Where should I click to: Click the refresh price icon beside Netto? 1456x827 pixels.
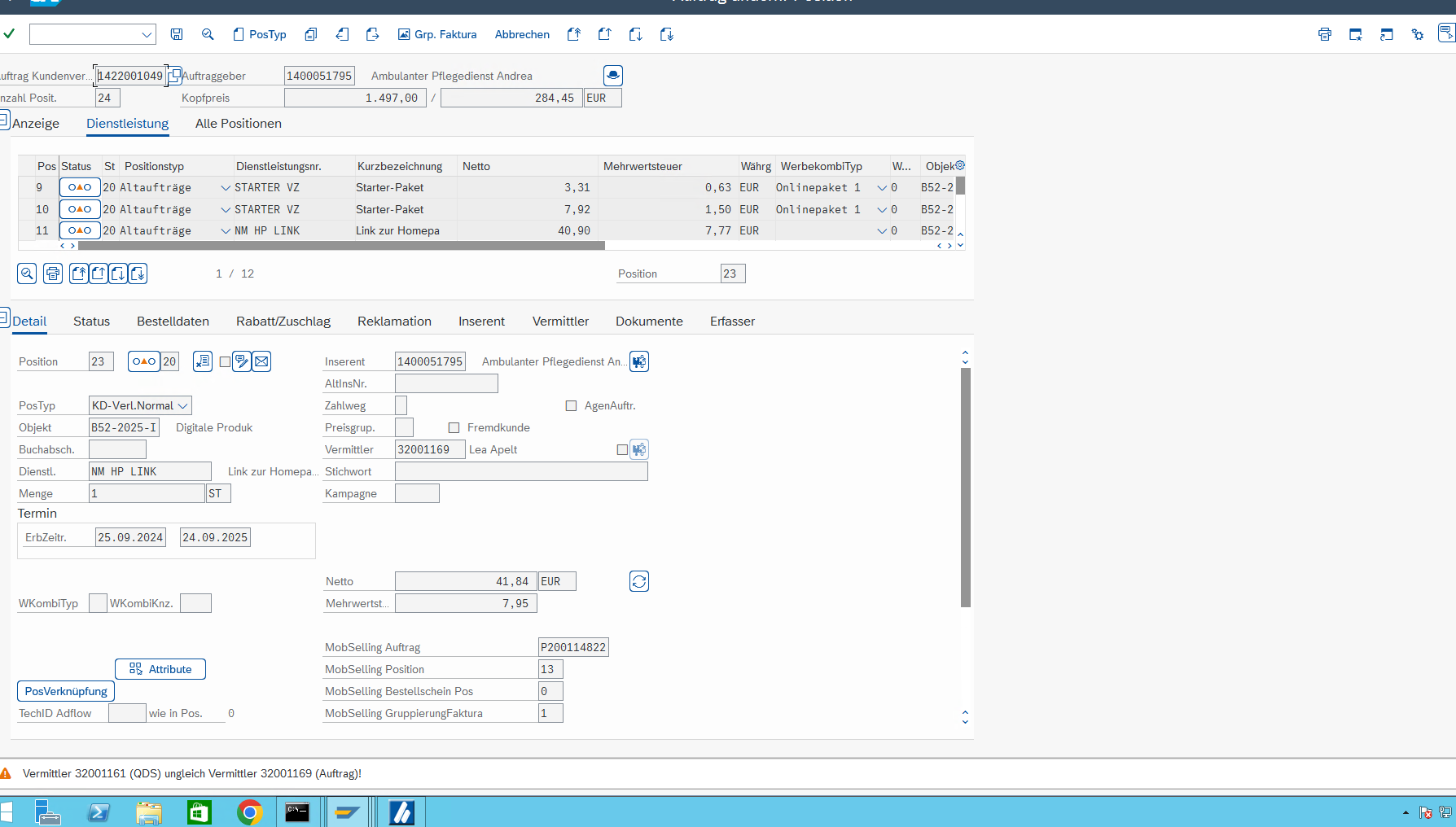click(639, 581)
